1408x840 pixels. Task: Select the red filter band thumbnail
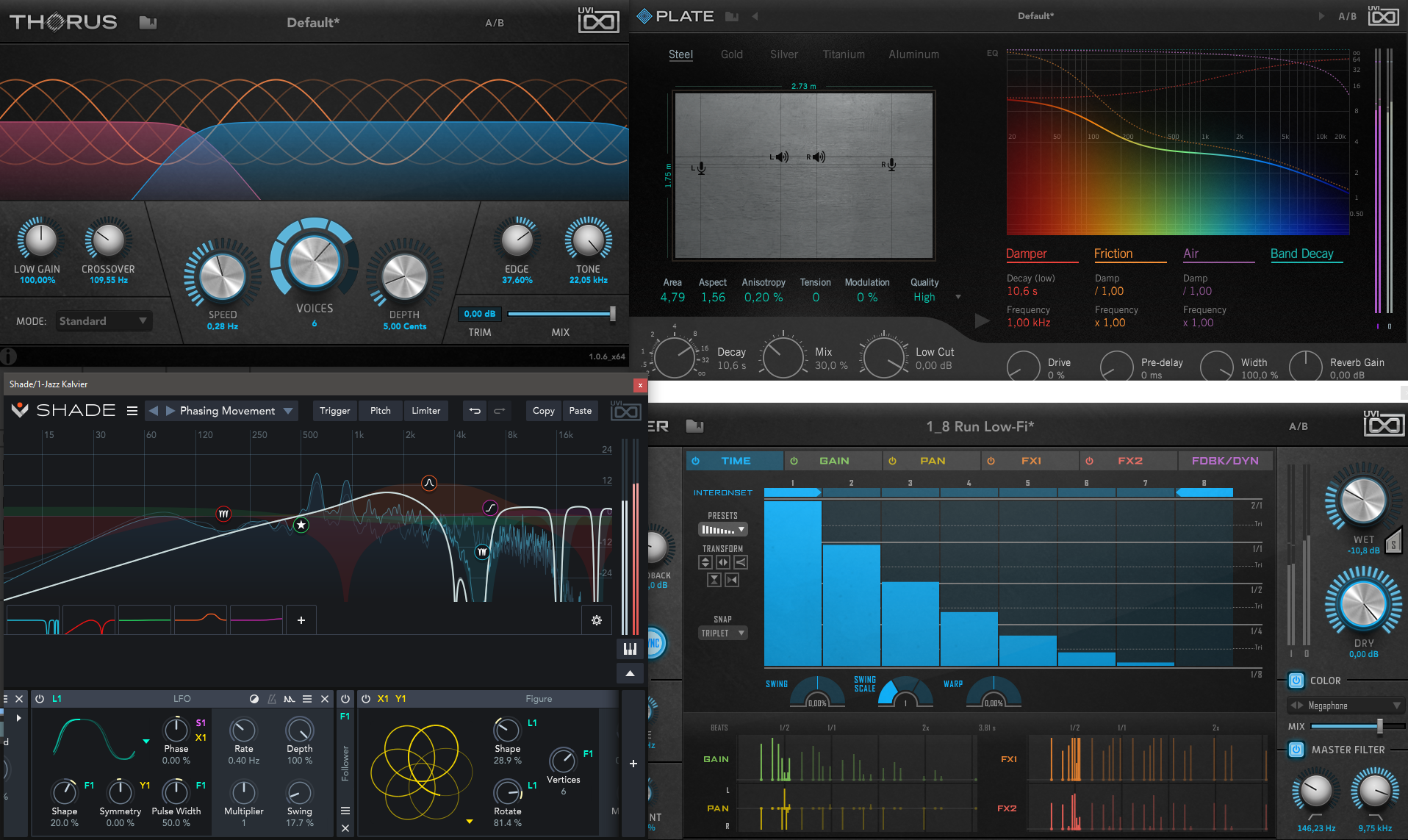tap(89, 620)
